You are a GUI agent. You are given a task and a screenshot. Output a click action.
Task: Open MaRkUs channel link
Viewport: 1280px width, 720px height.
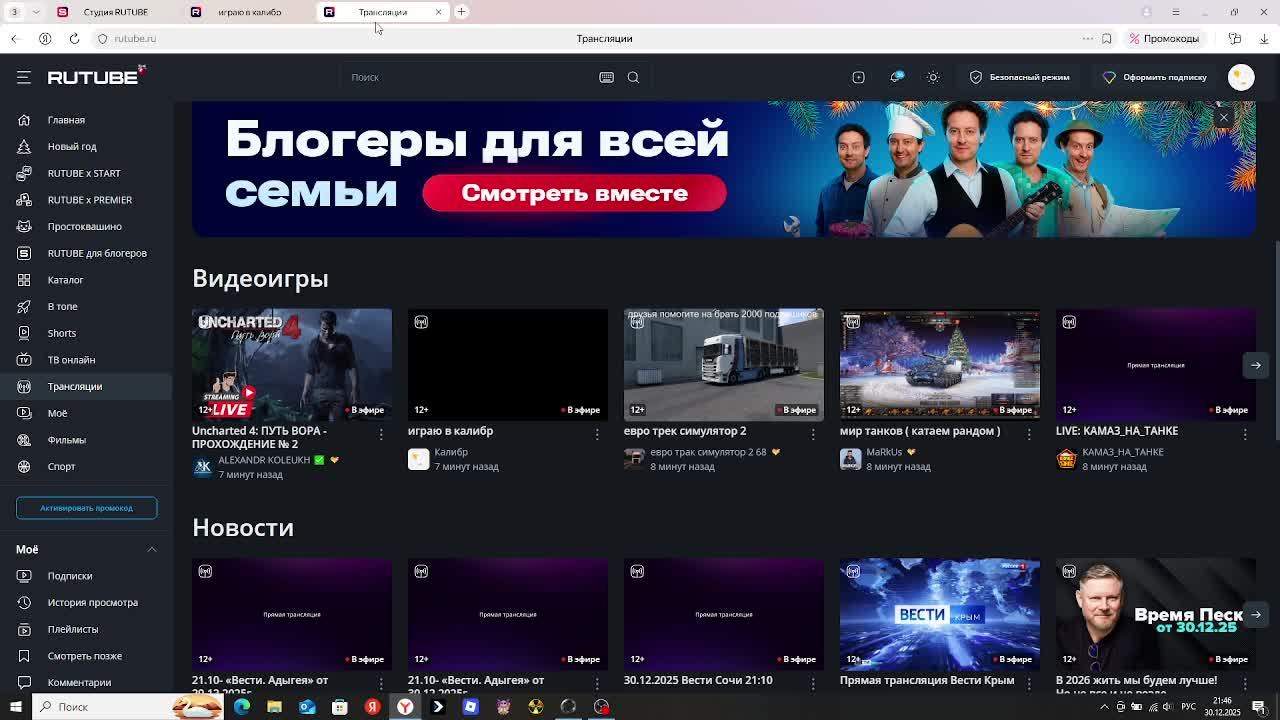(884, 452)
